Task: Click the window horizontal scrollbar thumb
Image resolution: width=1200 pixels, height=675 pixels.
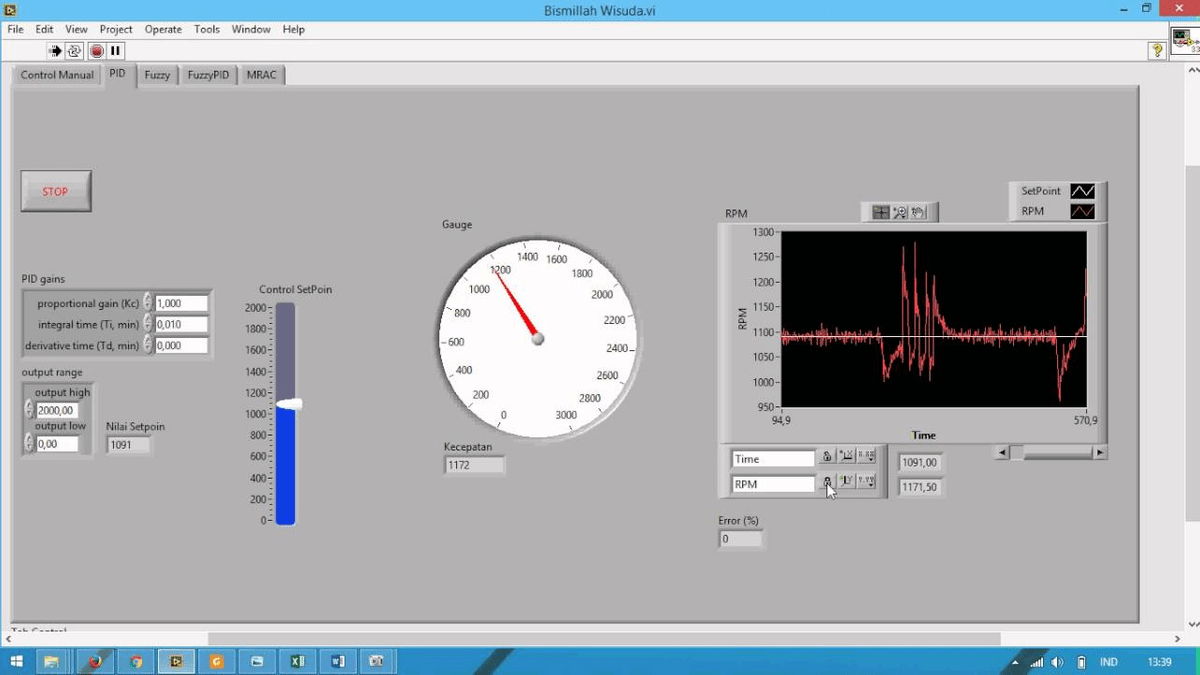Action: (x=604, y=639)
